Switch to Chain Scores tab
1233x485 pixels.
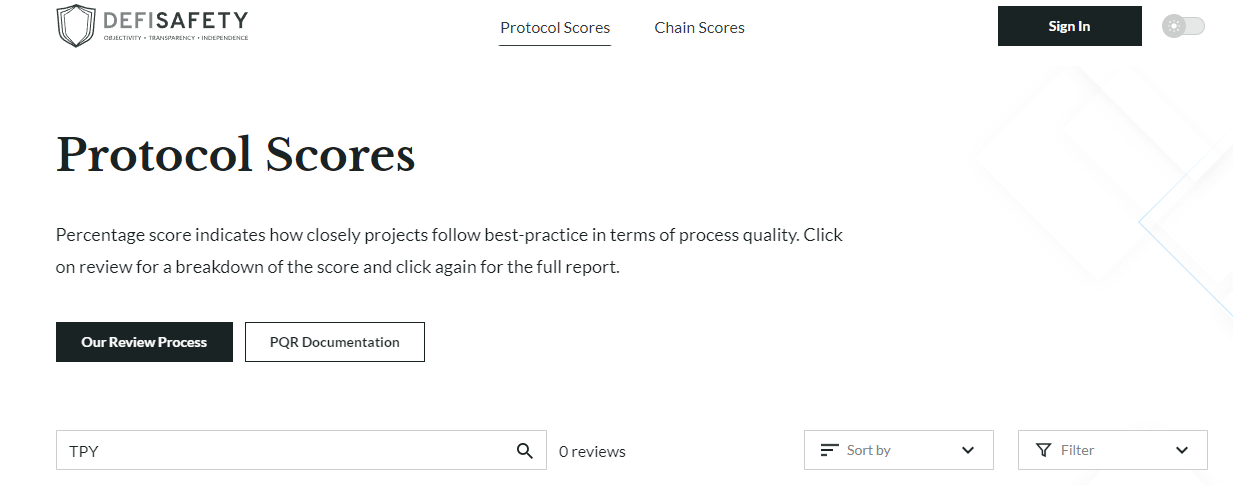tap(700, 27)
